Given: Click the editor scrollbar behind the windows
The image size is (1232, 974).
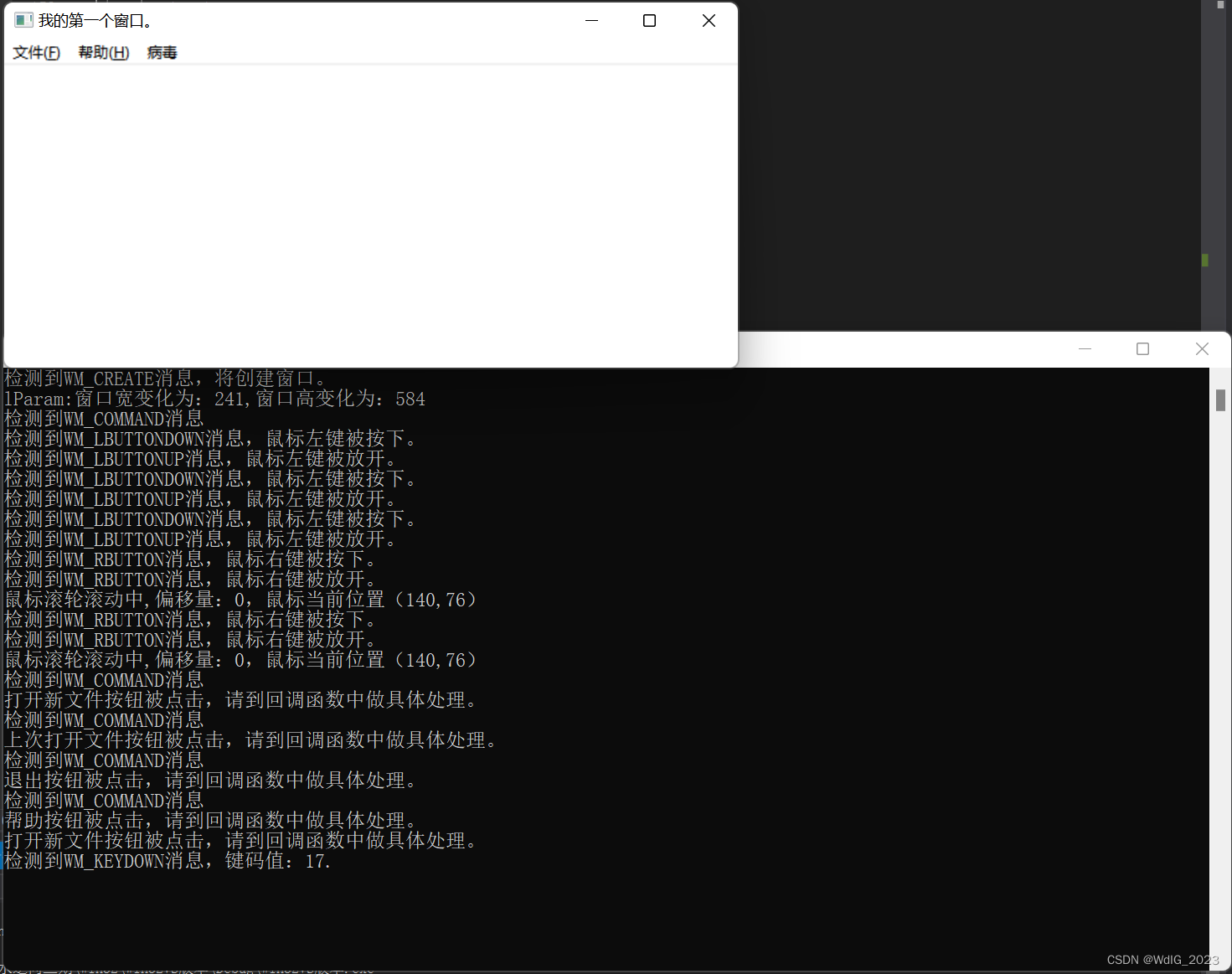Looking at the screenshot, I should [1213, 167].
